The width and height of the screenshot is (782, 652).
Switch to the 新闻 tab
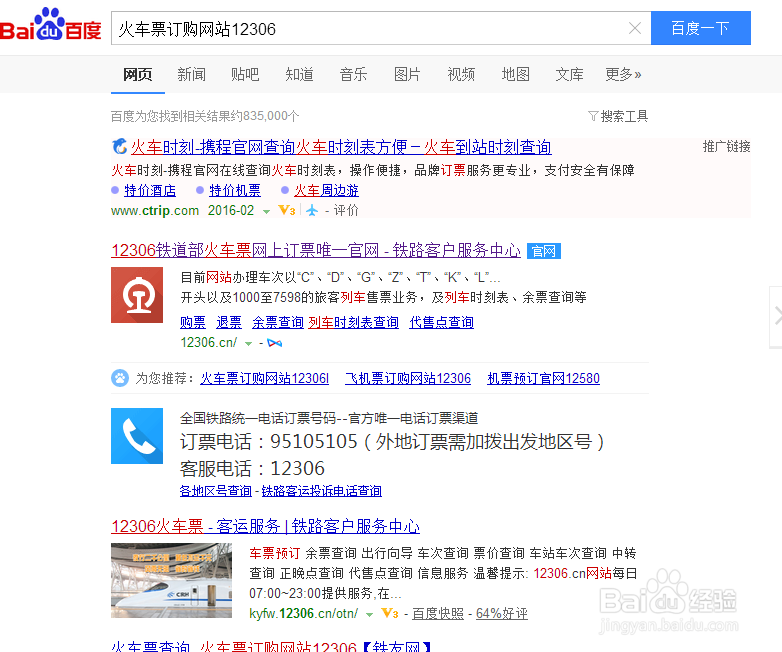[x=192, y=74]
